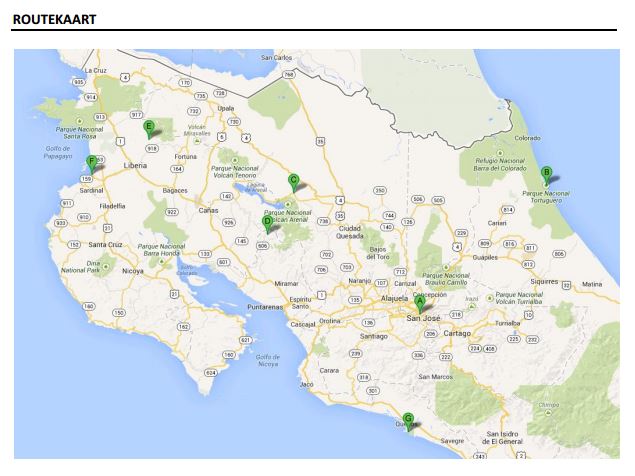Click the Parque Nacional Tortuguero label

(546, 197)
